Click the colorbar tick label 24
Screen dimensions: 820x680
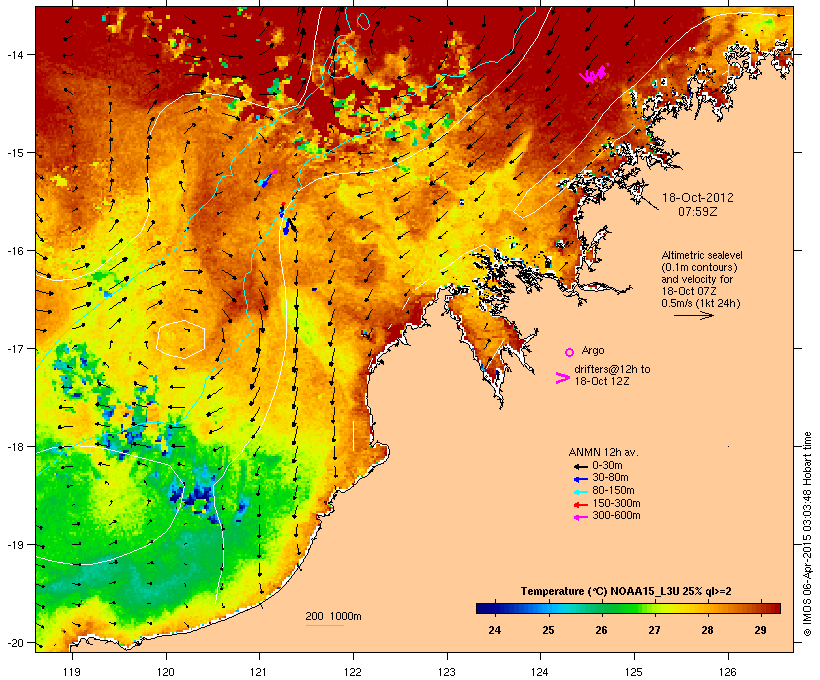pos(495,630)
